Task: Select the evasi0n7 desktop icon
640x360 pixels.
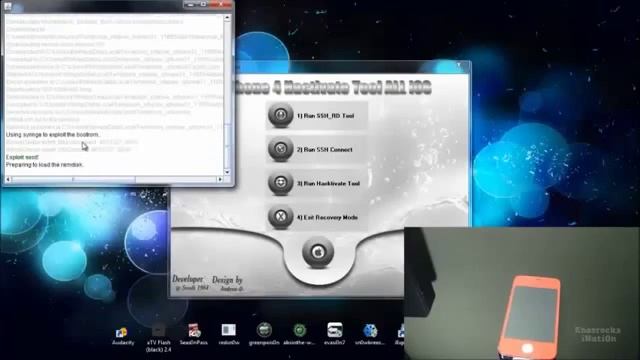Action: coord(335,334)
